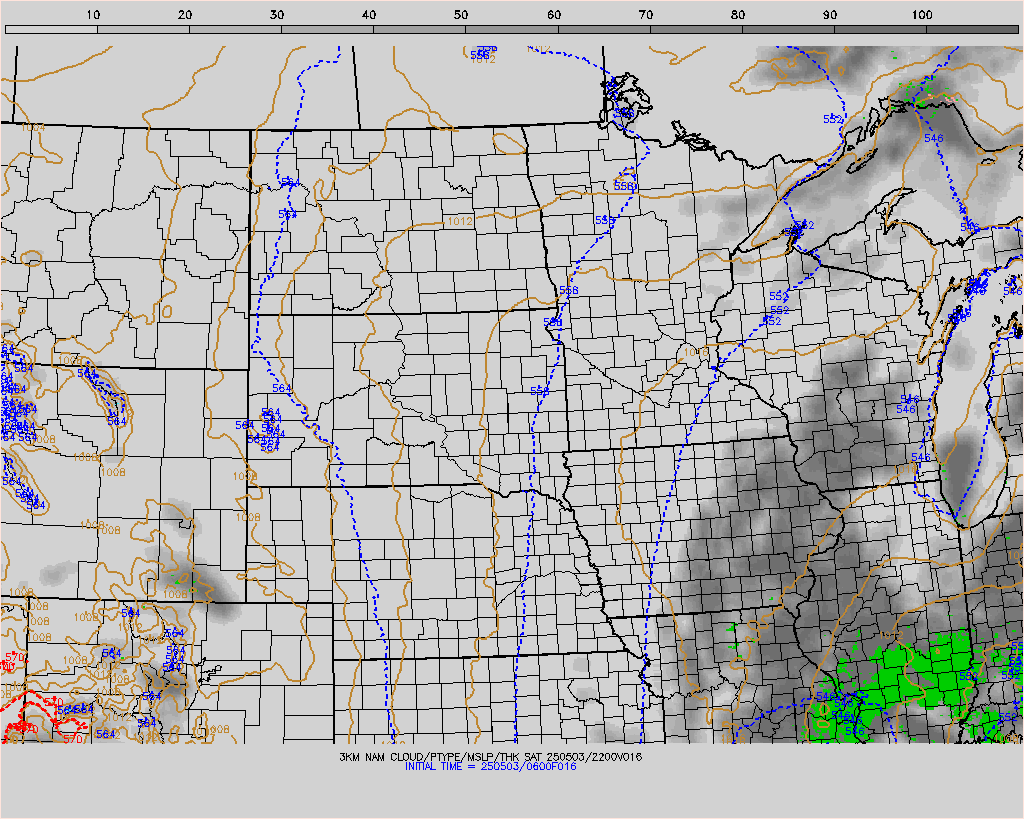Select the "3KM NAM CLOUD/PTYPE/MSLP/THK" title text
Viewport: 1024px width, 819px height.
pos(431,757)
